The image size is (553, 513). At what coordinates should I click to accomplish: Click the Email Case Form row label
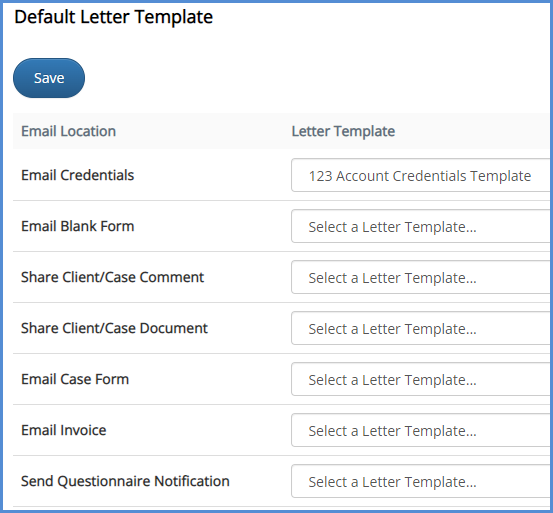(75, 379)
